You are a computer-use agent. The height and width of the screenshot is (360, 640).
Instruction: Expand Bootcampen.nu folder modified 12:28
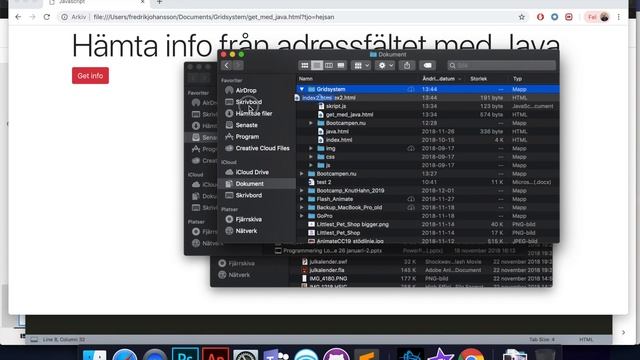pos(311,123)
